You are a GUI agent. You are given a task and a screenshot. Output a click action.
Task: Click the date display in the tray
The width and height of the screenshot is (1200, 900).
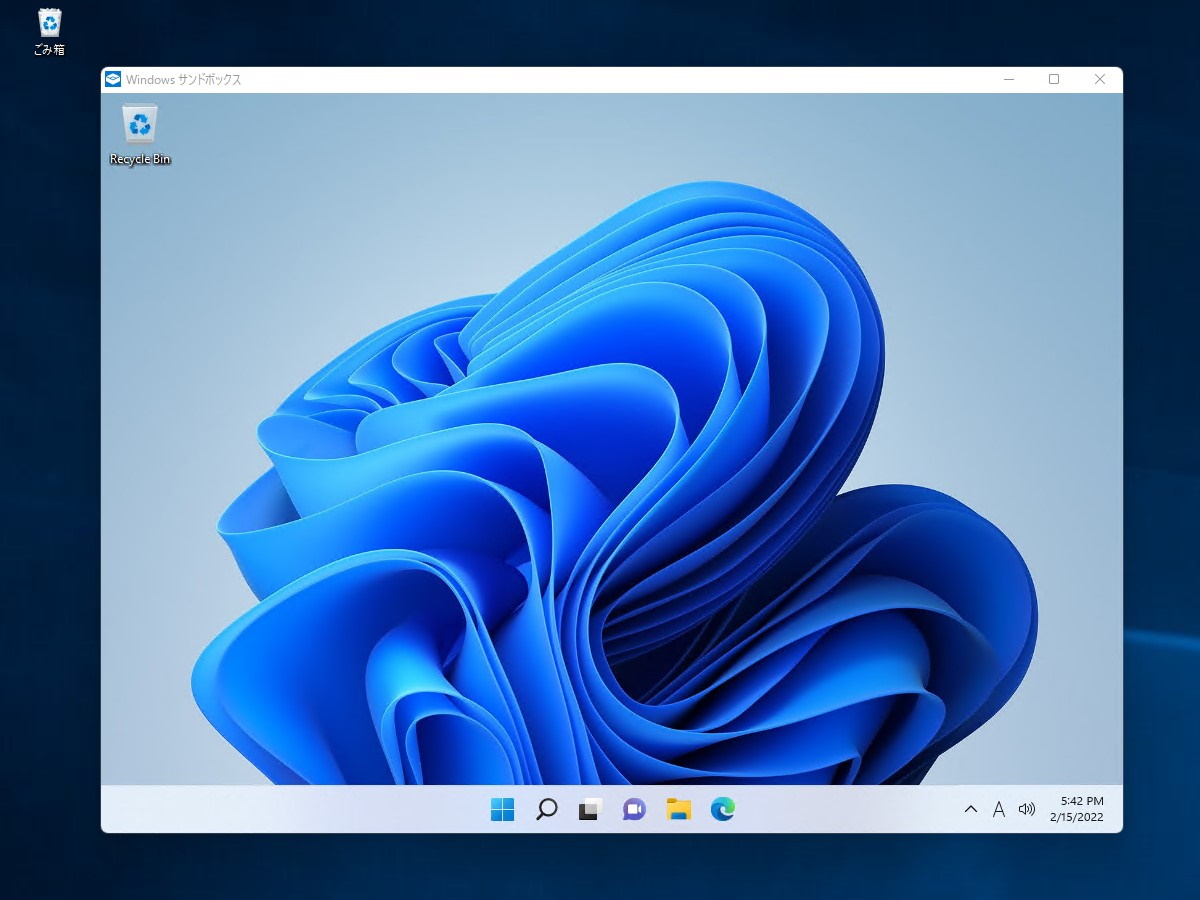[x=1077, y=817]
